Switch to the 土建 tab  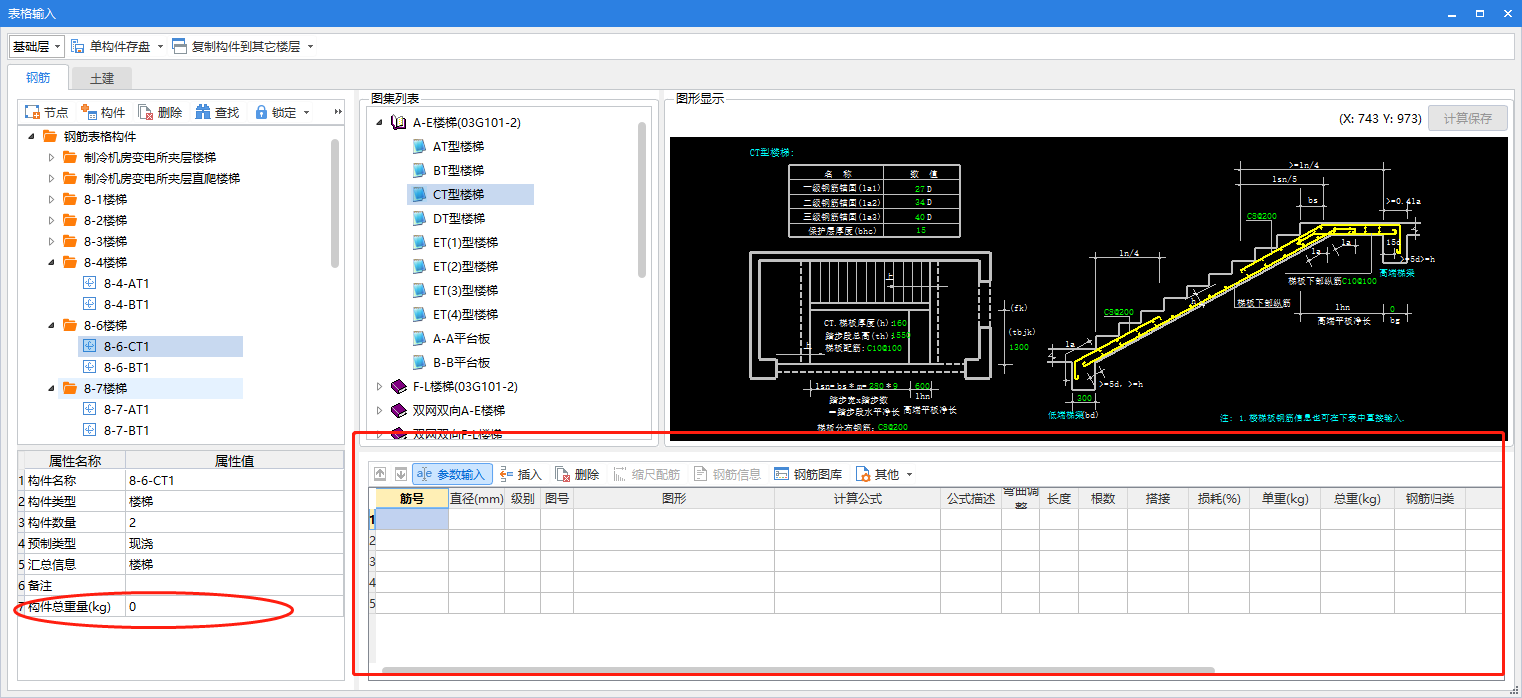(102, 78)
